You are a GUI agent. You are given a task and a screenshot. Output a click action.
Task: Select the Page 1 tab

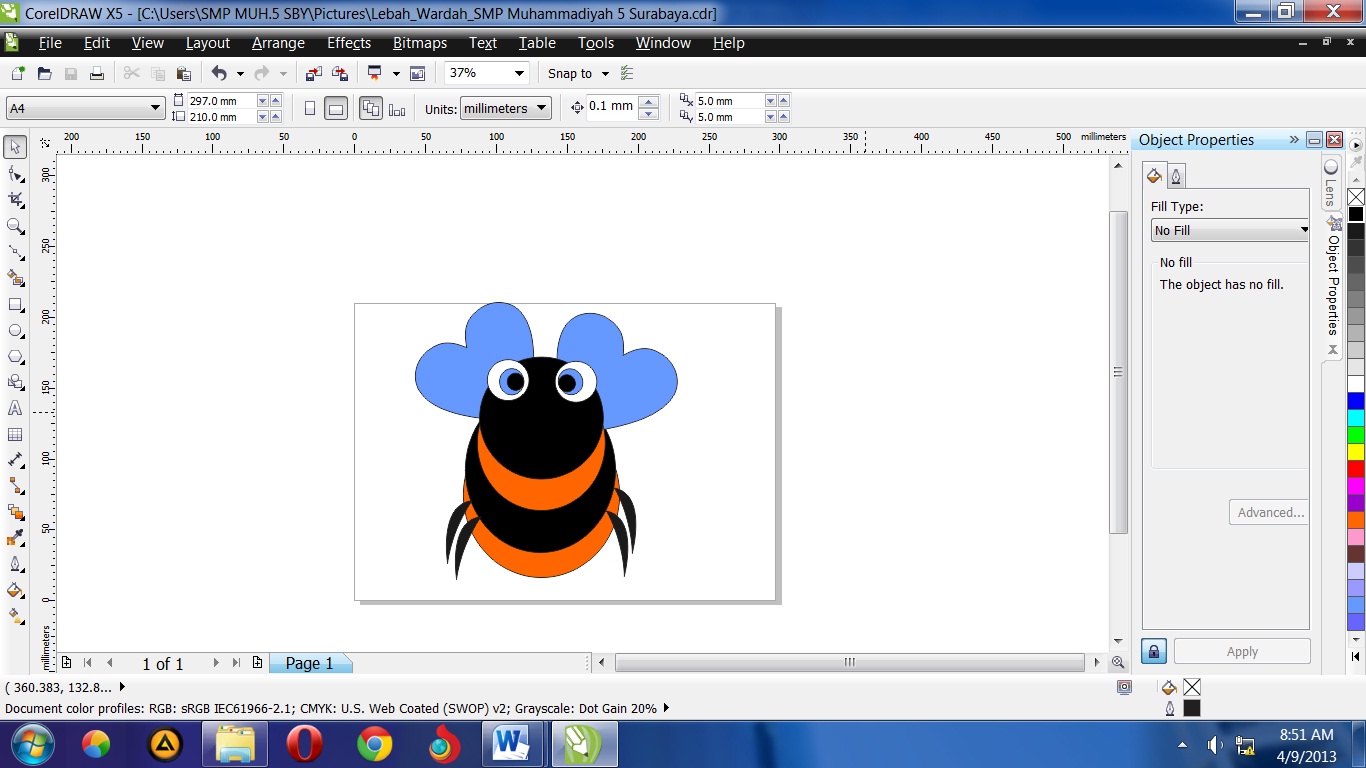(310, 663)
